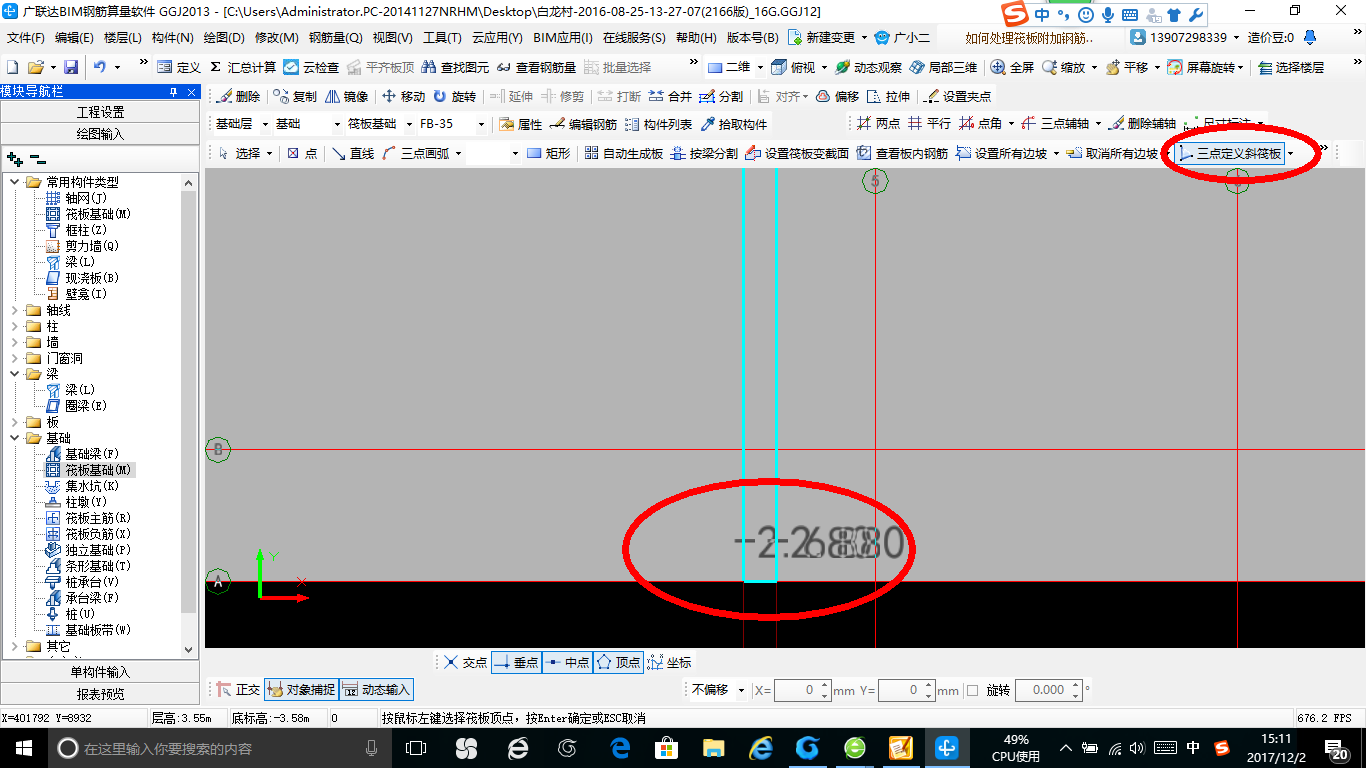The width and height of the screenshot is (1366, 768).
Task: Select the 旋转 rotate tool
Action: click(x=455, y=96)
